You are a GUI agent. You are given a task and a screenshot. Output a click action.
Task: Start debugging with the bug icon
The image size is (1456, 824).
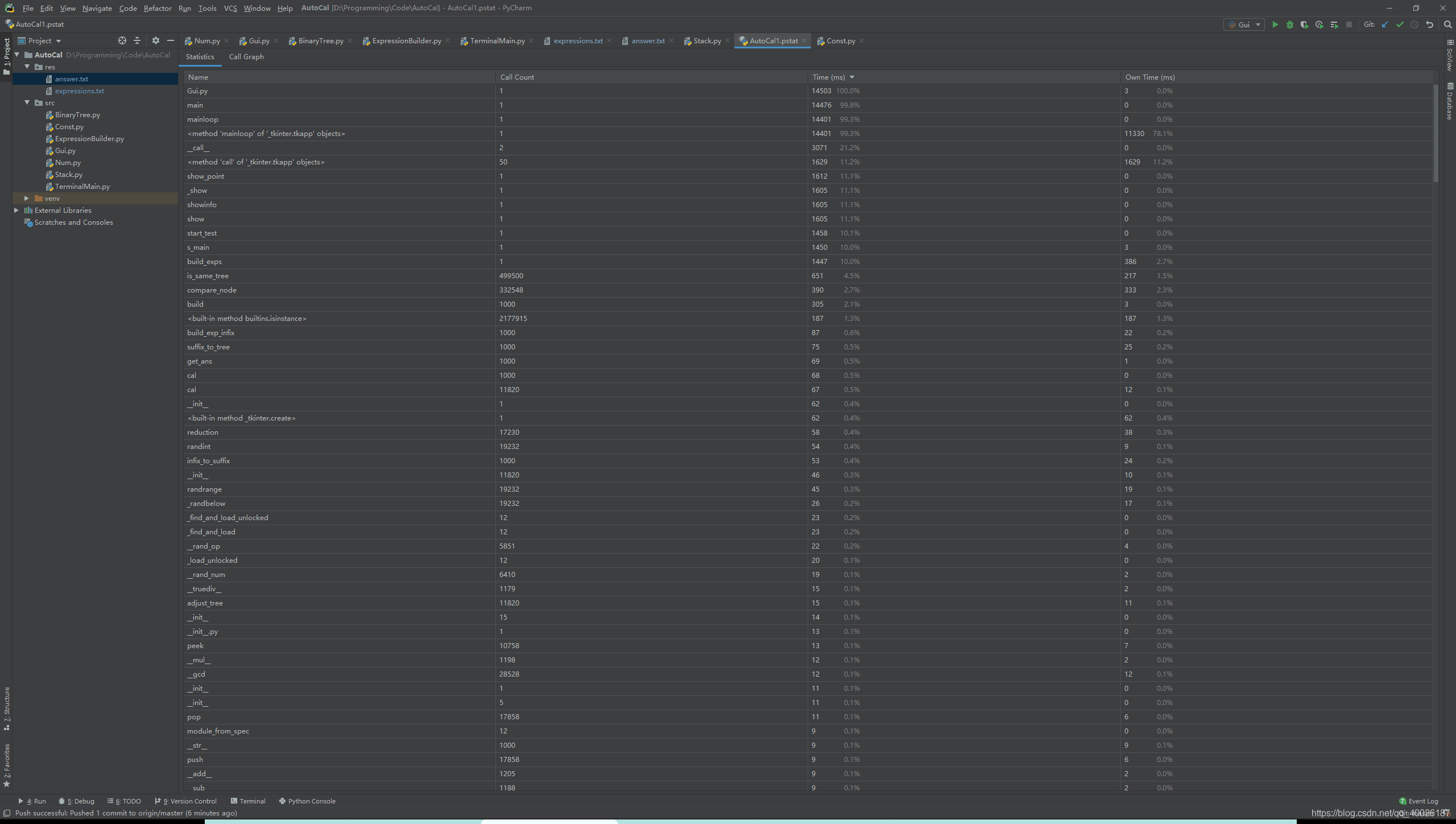pyautogui.click(x=1290, y=24)
